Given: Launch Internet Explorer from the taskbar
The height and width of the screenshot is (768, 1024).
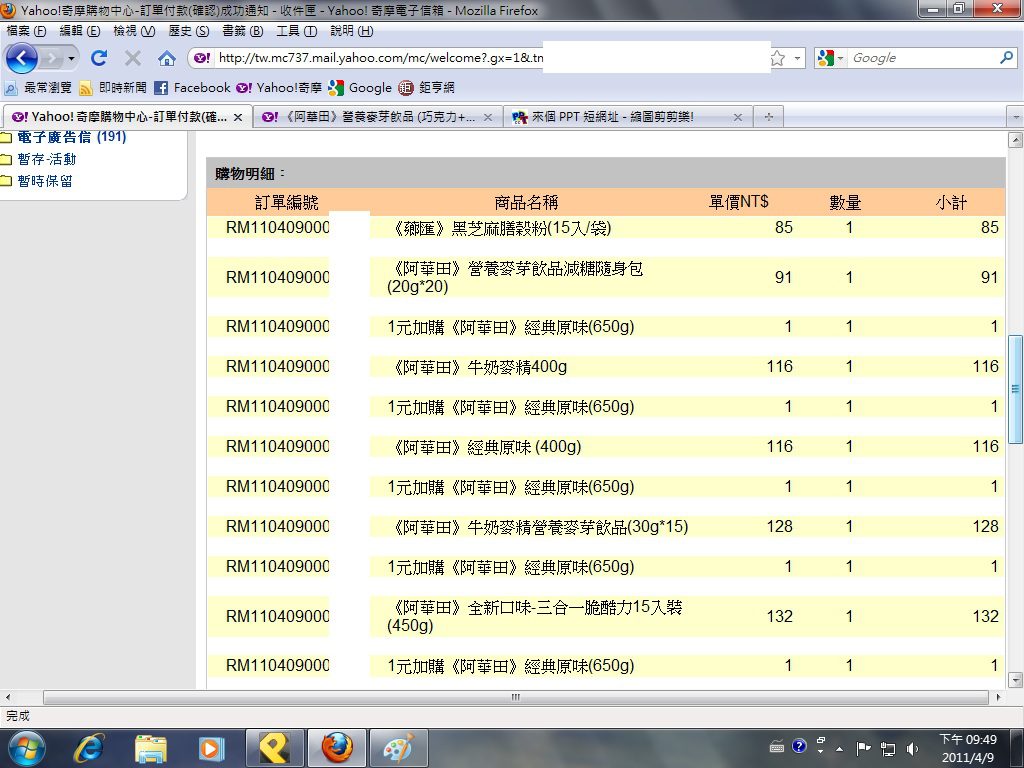Looking at the screenshot, I should click(x=89, y=748).
